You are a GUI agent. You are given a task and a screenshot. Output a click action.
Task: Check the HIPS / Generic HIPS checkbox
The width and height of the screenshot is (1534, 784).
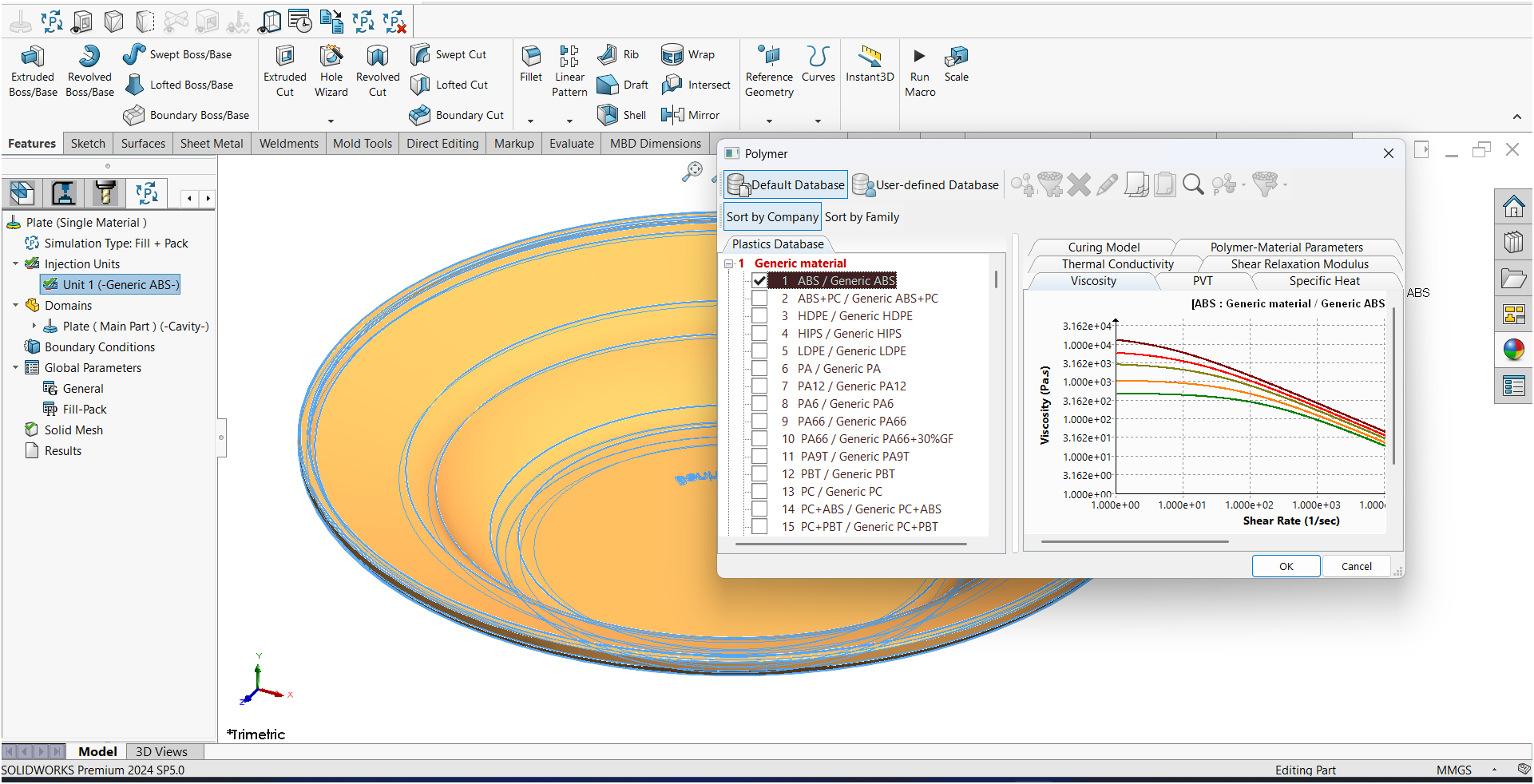click(759, 334)
